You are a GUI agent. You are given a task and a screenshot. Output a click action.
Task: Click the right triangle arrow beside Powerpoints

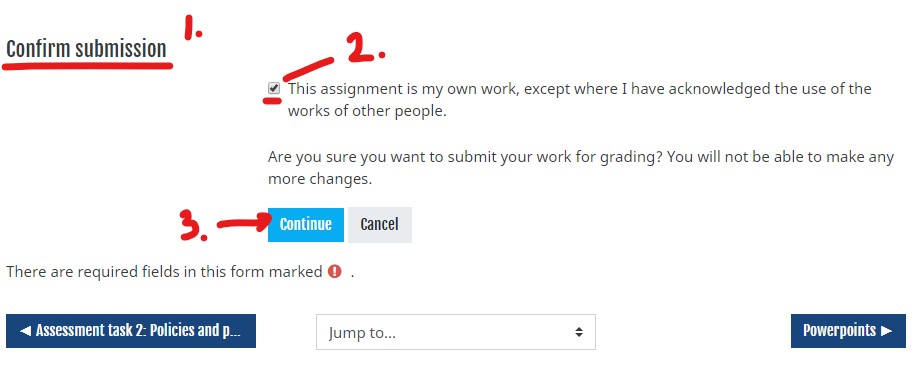coord(886,331)
